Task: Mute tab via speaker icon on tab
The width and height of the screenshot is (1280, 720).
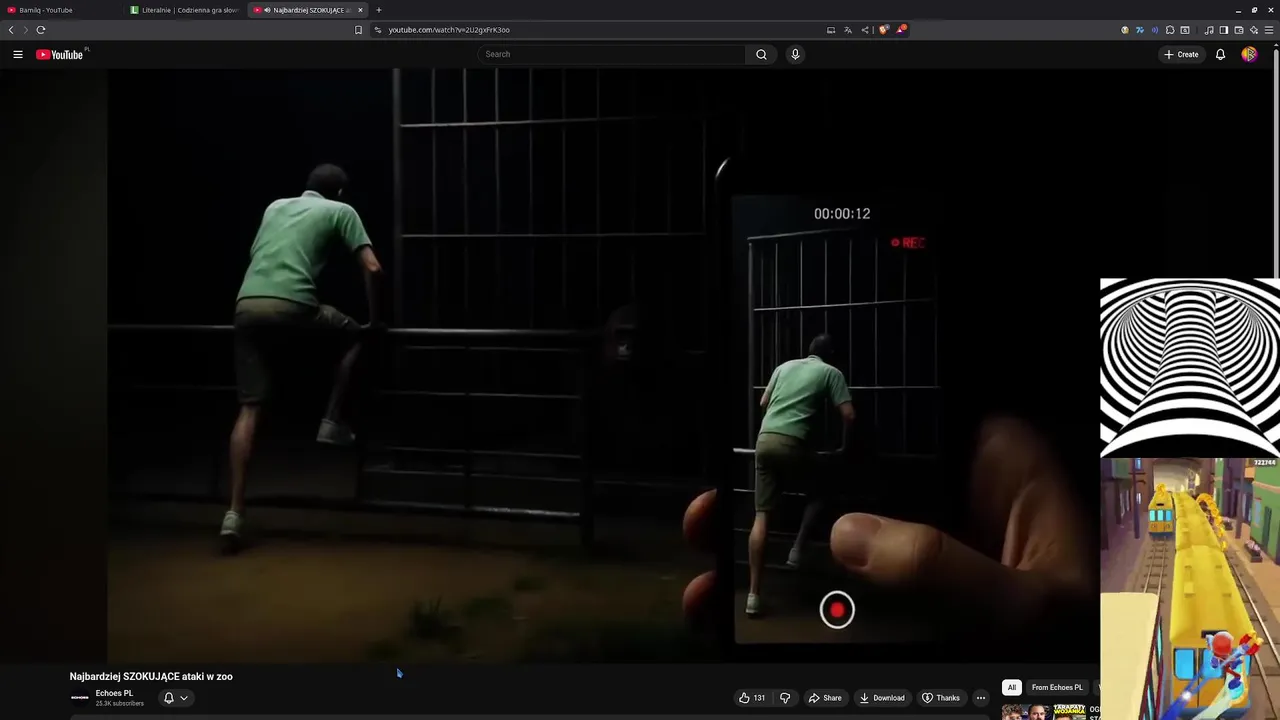Action: [x=267, y=10]
